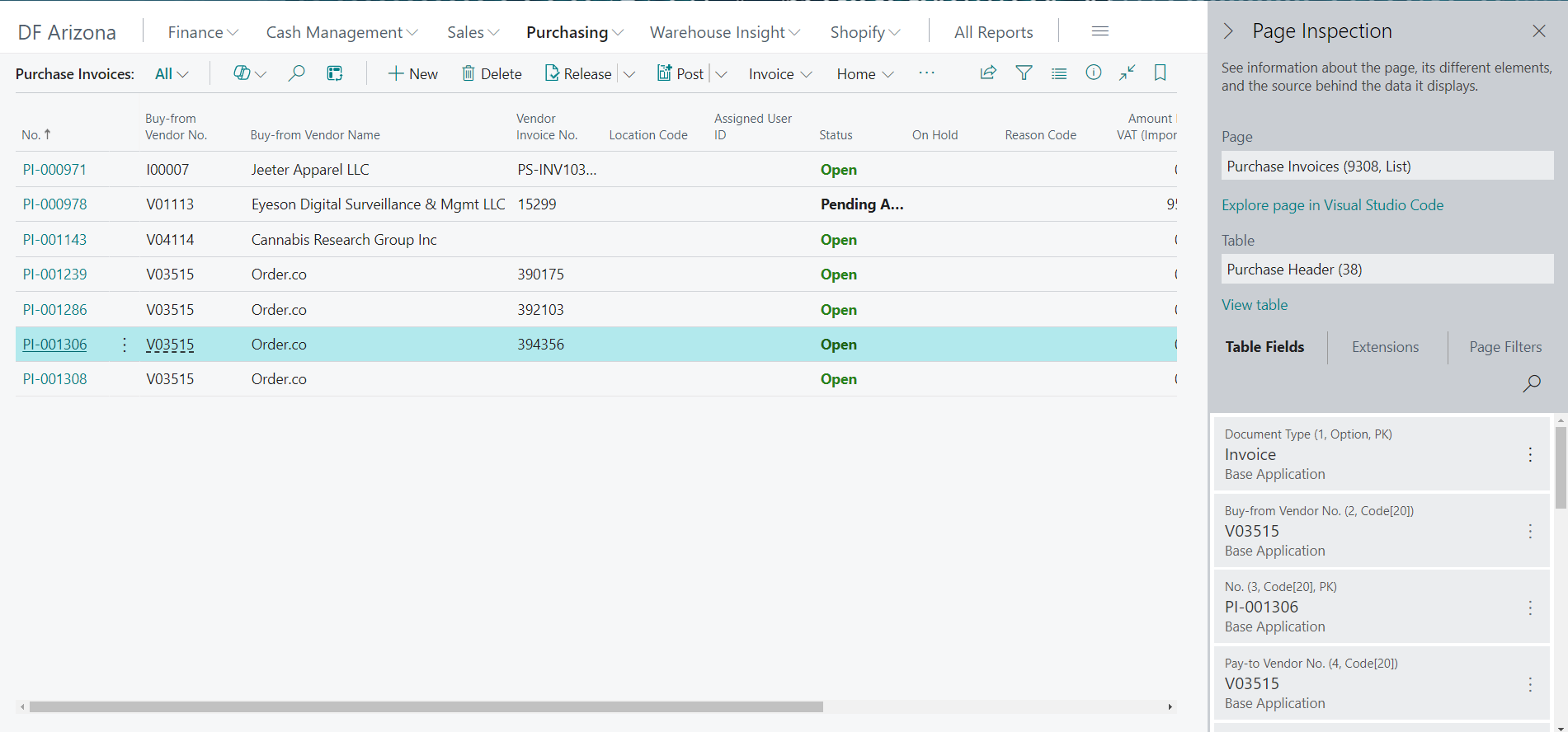Click the analyze/edit list icon
Viewport: 1568px width, 732px height.
click(x=335, y=73)
